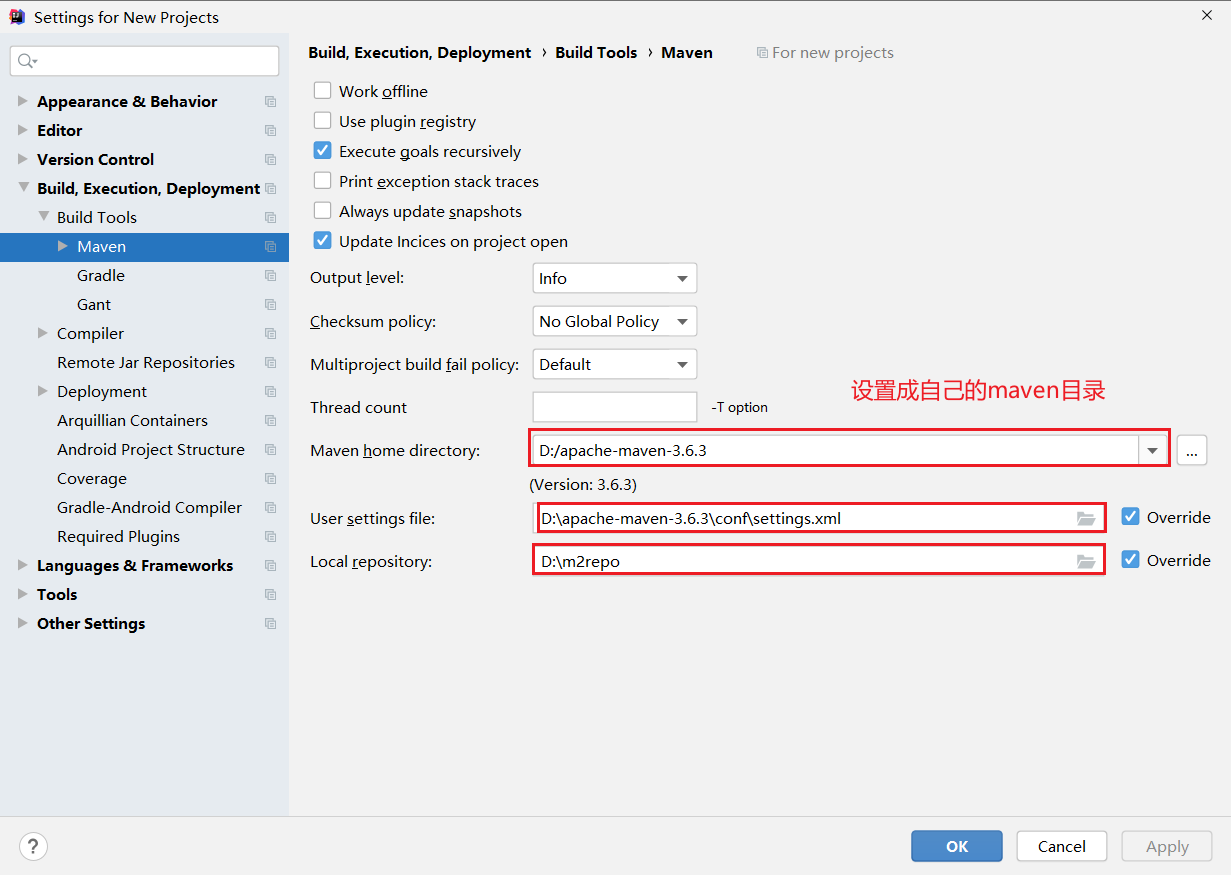Toggle Override for User settings file
The image size is (1231, 875).
pos(1130,516)
